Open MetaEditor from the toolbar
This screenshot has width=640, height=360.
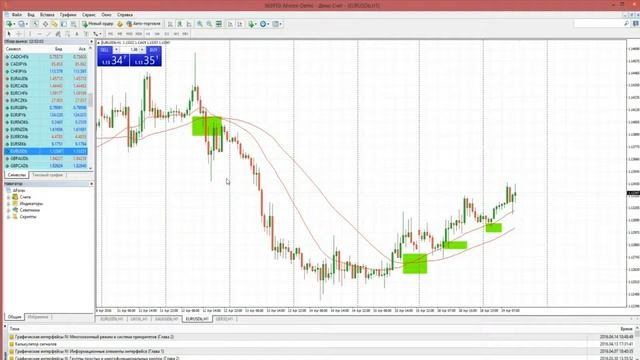click(120, 24)
